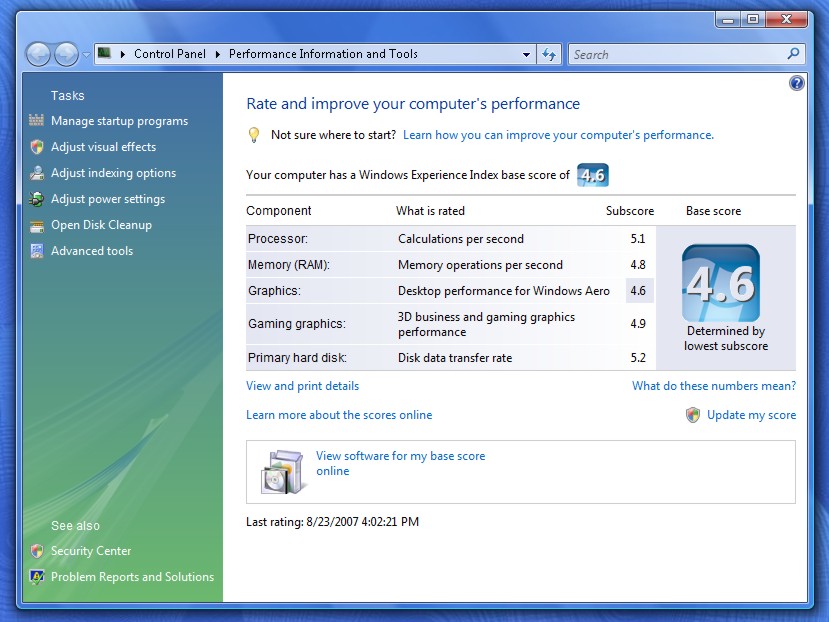Click 'Memory operations per second' text

click(480, 265)
